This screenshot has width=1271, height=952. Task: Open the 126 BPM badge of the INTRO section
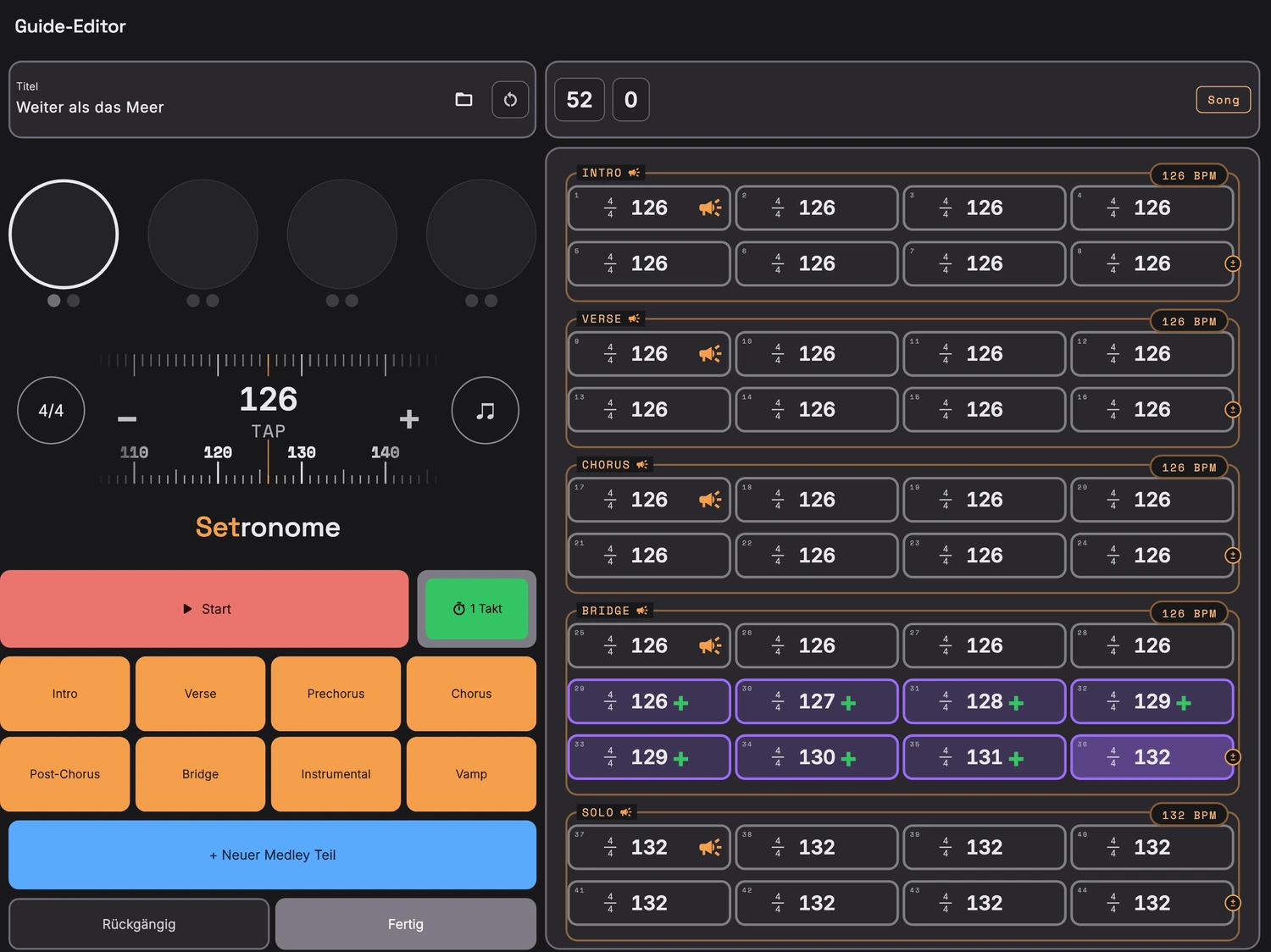1189,175
